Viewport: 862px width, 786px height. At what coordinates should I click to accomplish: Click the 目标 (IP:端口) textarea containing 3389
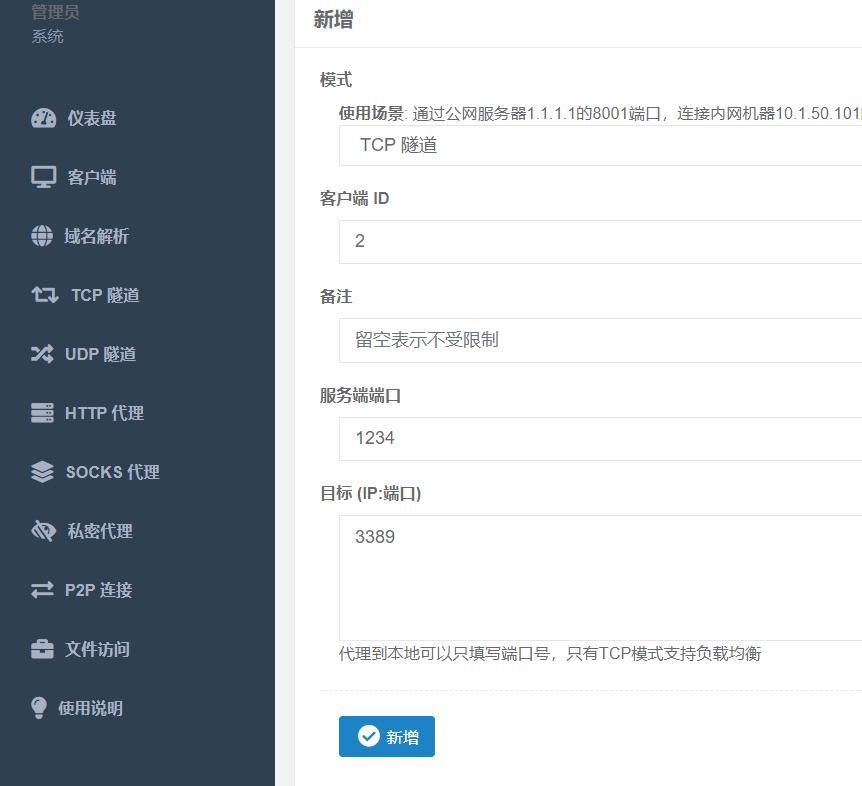(x=600, y=578)
